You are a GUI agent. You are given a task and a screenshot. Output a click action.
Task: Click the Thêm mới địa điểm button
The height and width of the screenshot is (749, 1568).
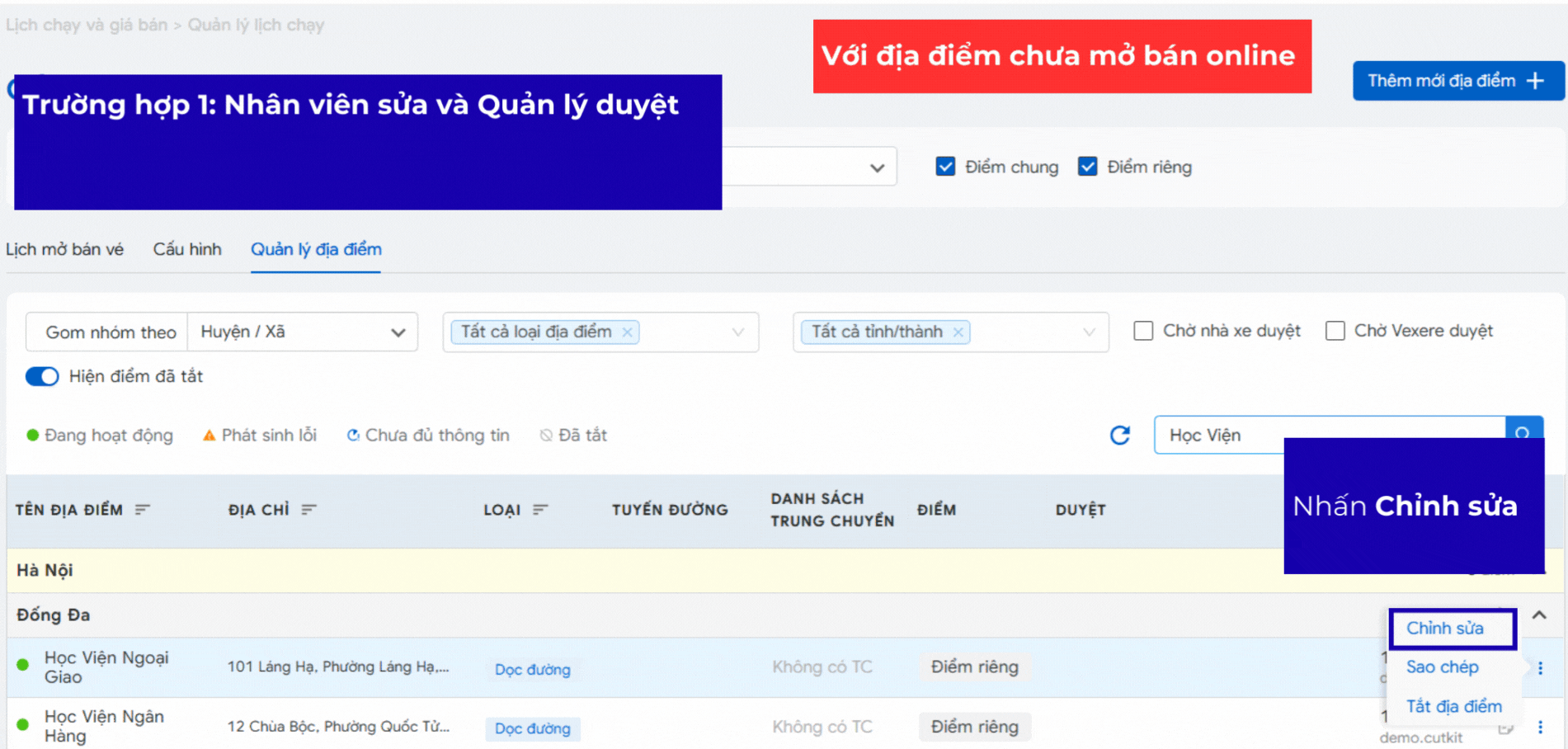(x=1457, y=81)
